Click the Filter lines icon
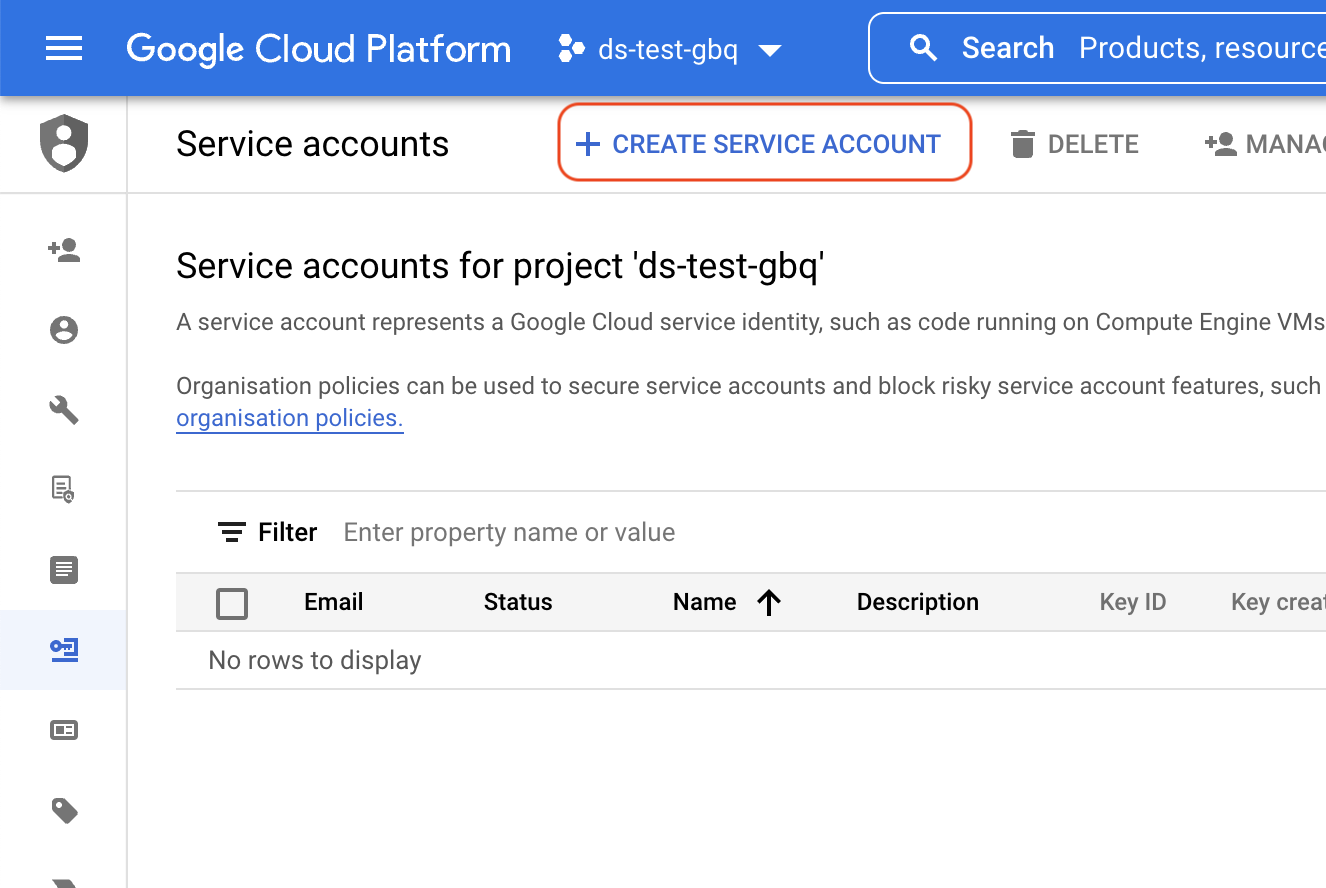The image size is (1326, 888). coord(232,532)
